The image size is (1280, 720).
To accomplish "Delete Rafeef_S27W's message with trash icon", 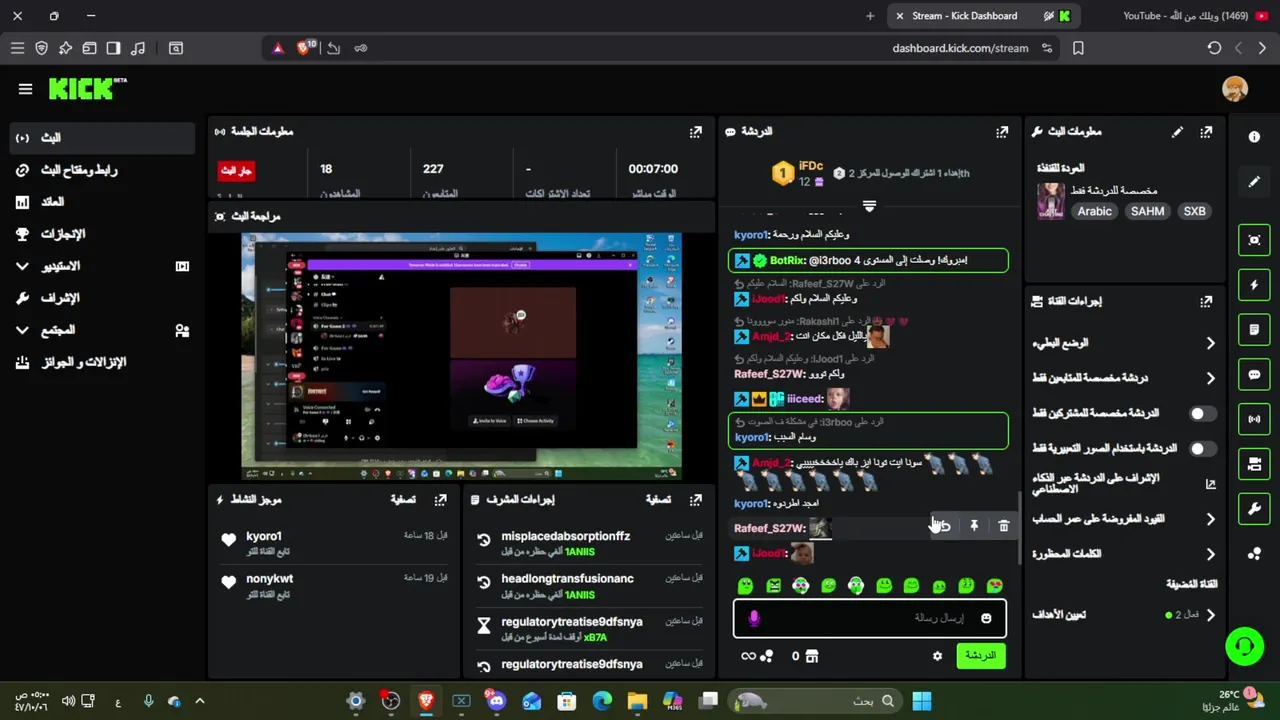I will click(1003, 525).
